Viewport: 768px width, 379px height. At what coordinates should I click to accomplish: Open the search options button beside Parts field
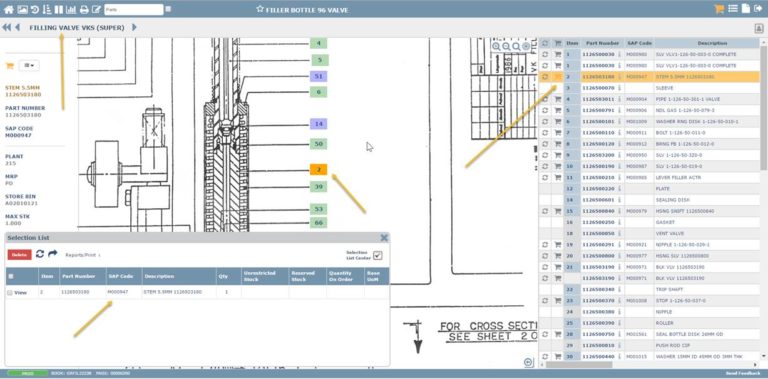168,9
